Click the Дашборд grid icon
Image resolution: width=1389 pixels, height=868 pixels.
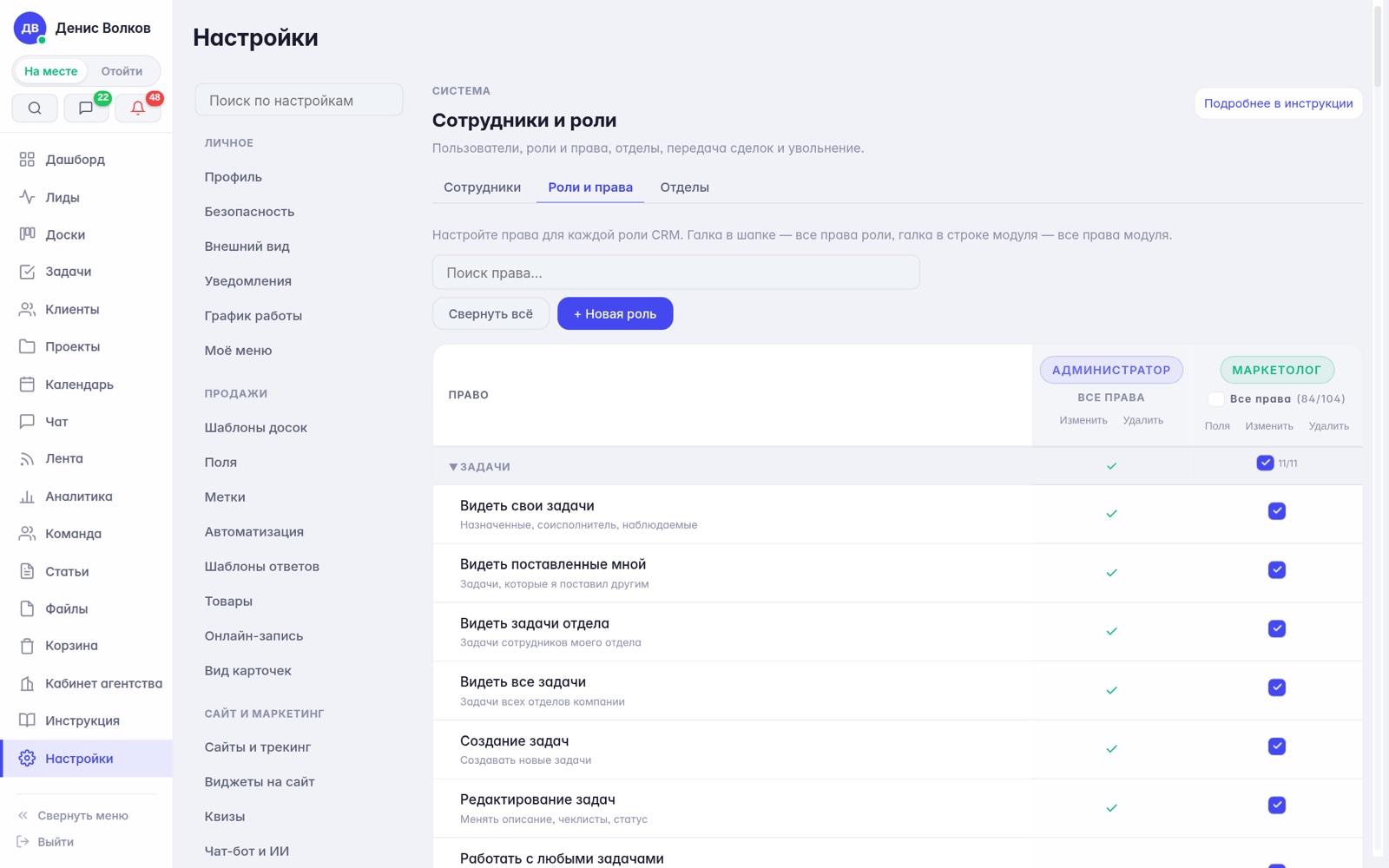pos(27,160)
